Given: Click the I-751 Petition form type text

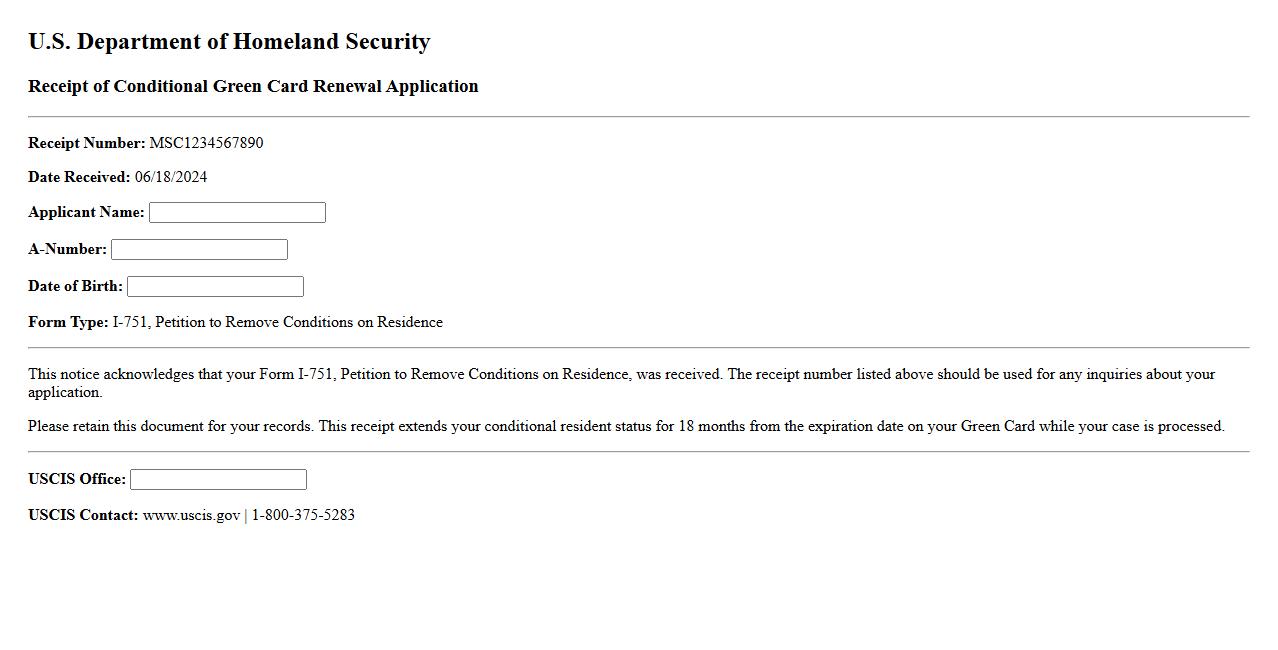Looking at the screenshot, I should 278,322.
